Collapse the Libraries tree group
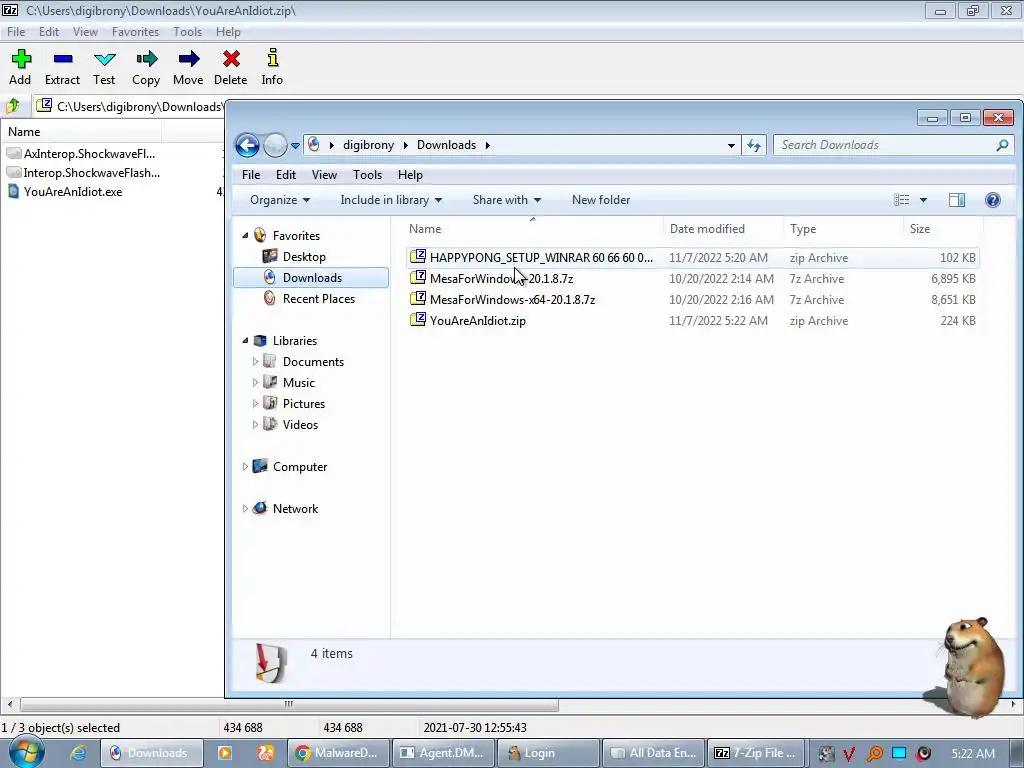The image size is (1024, 768). pyautogui.click(x=246, y=340)
